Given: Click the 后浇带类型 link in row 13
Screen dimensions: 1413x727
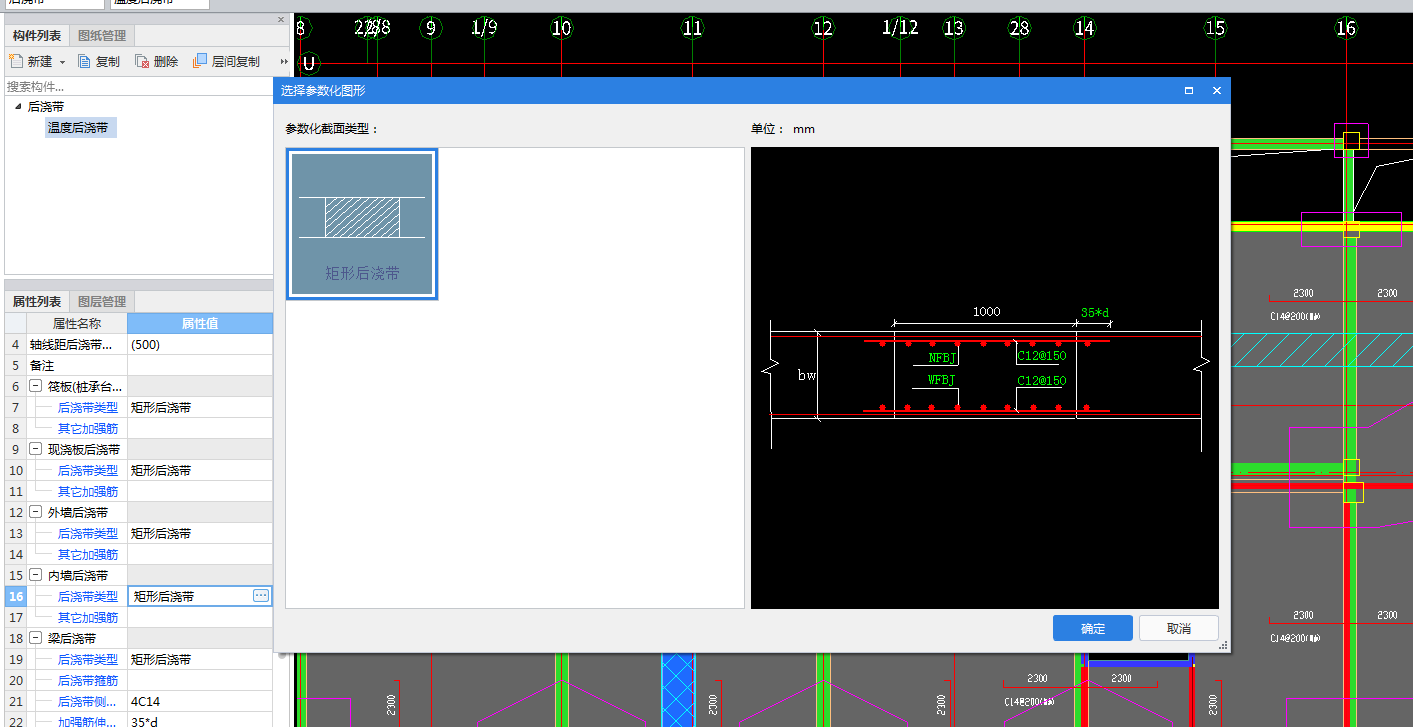Looking at the screenshot, I should click(x=87, y=533).
